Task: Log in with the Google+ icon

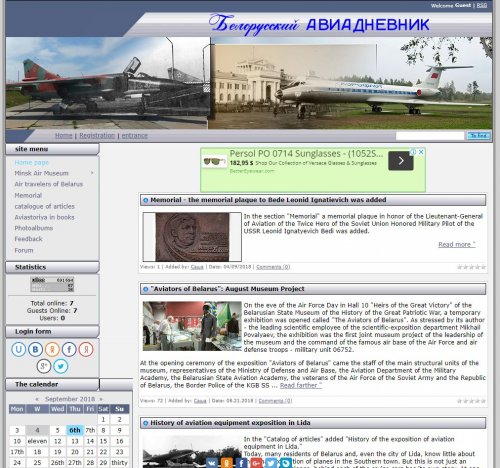Action: 44,366
